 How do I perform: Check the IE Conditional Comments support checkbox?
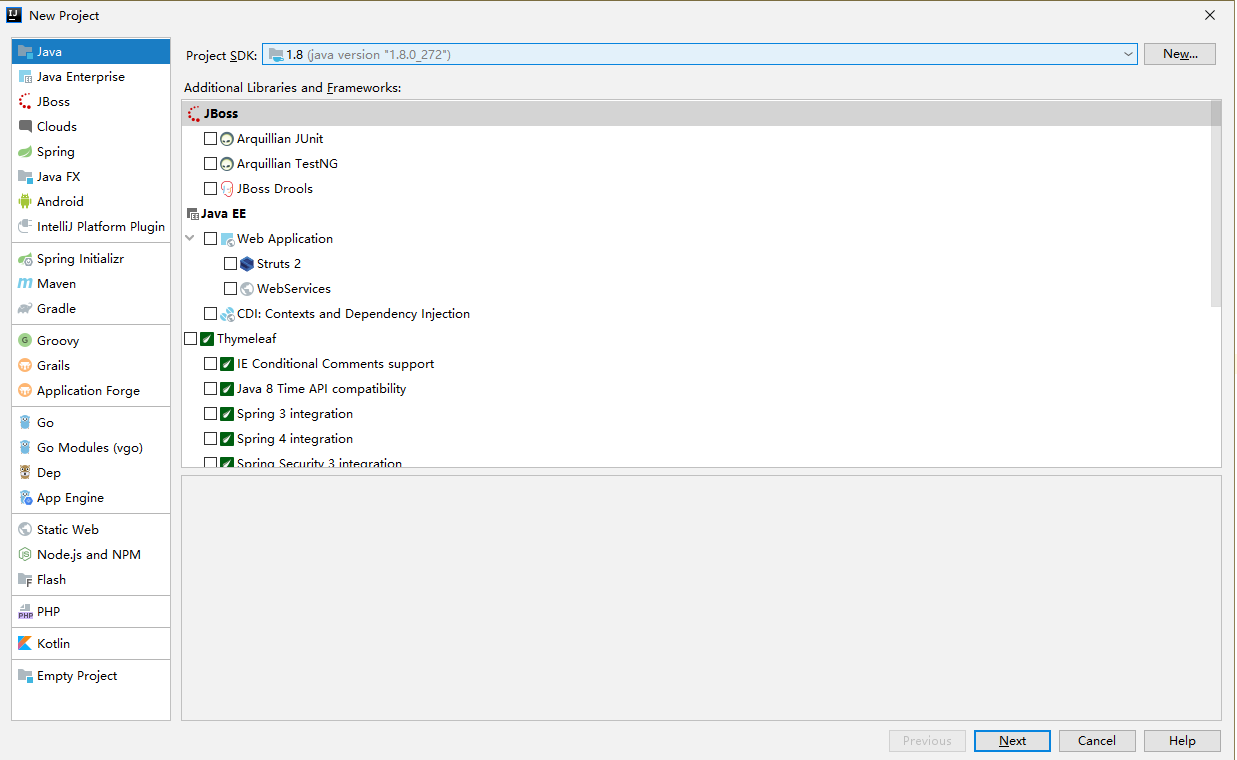pos(210,364)
